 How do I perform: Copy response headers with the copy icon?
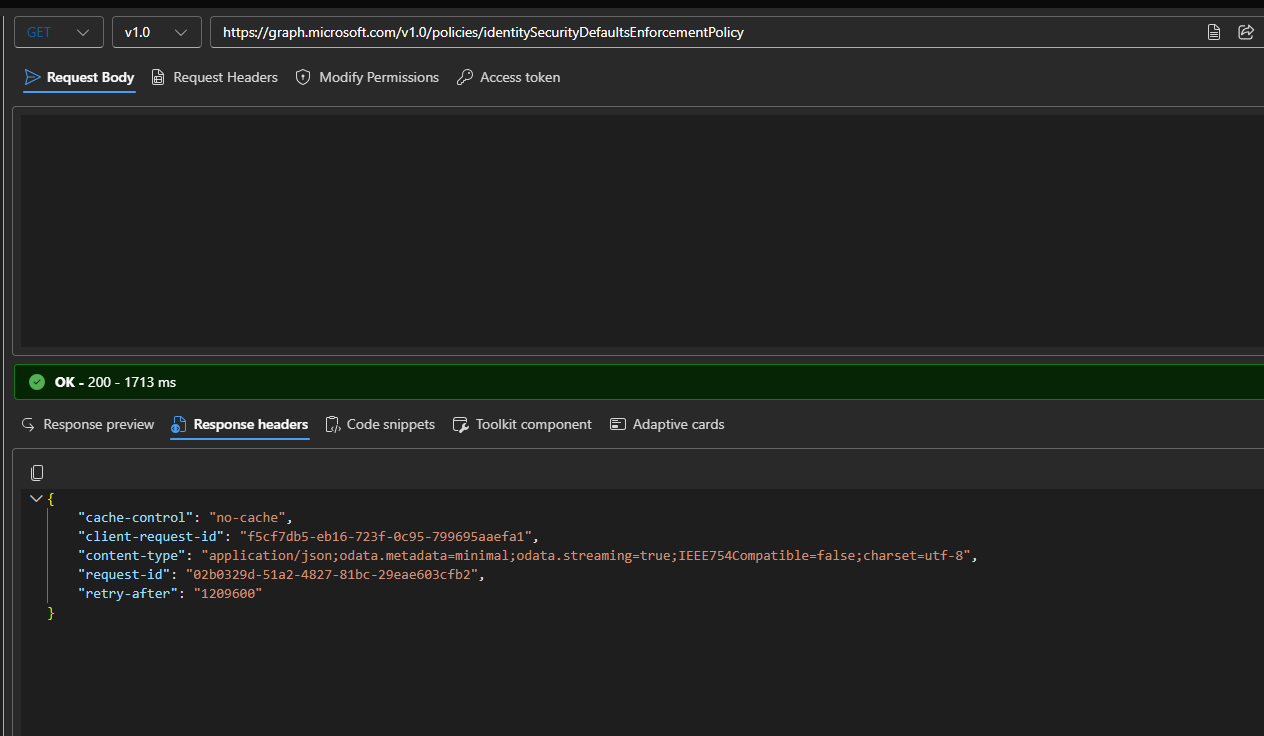(x=37, y=472)
